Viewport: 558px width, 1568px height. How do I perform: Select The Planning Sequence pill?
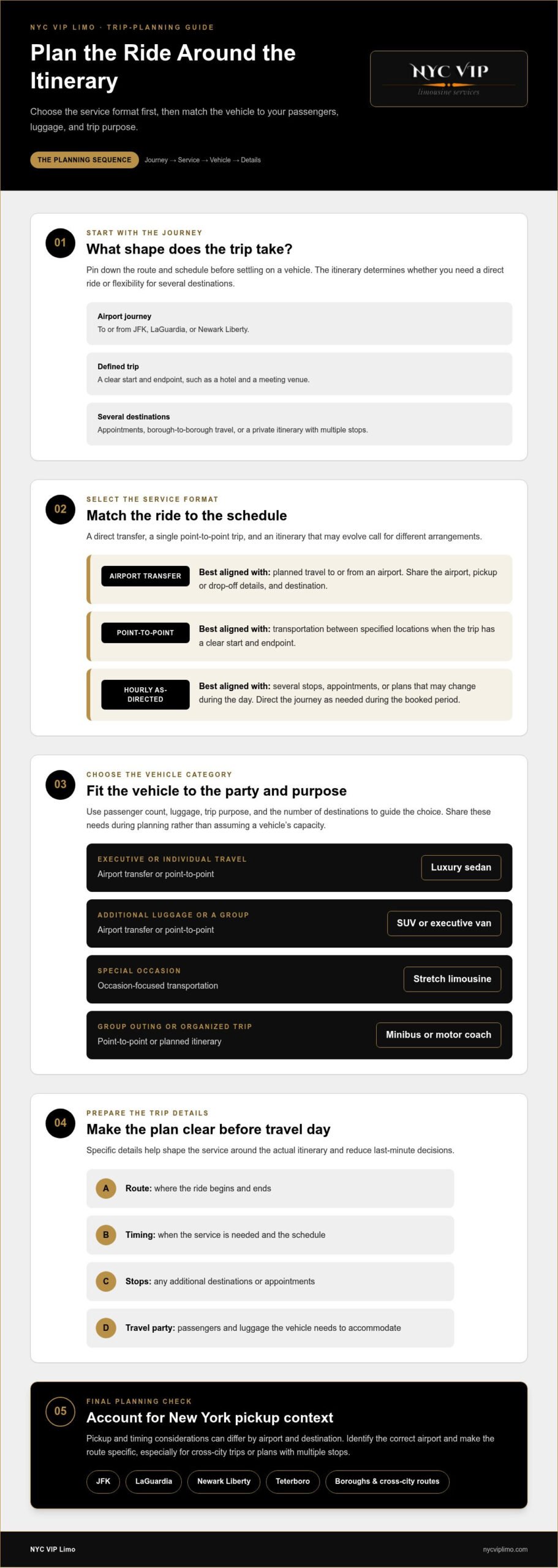click(x=85, y=160)
